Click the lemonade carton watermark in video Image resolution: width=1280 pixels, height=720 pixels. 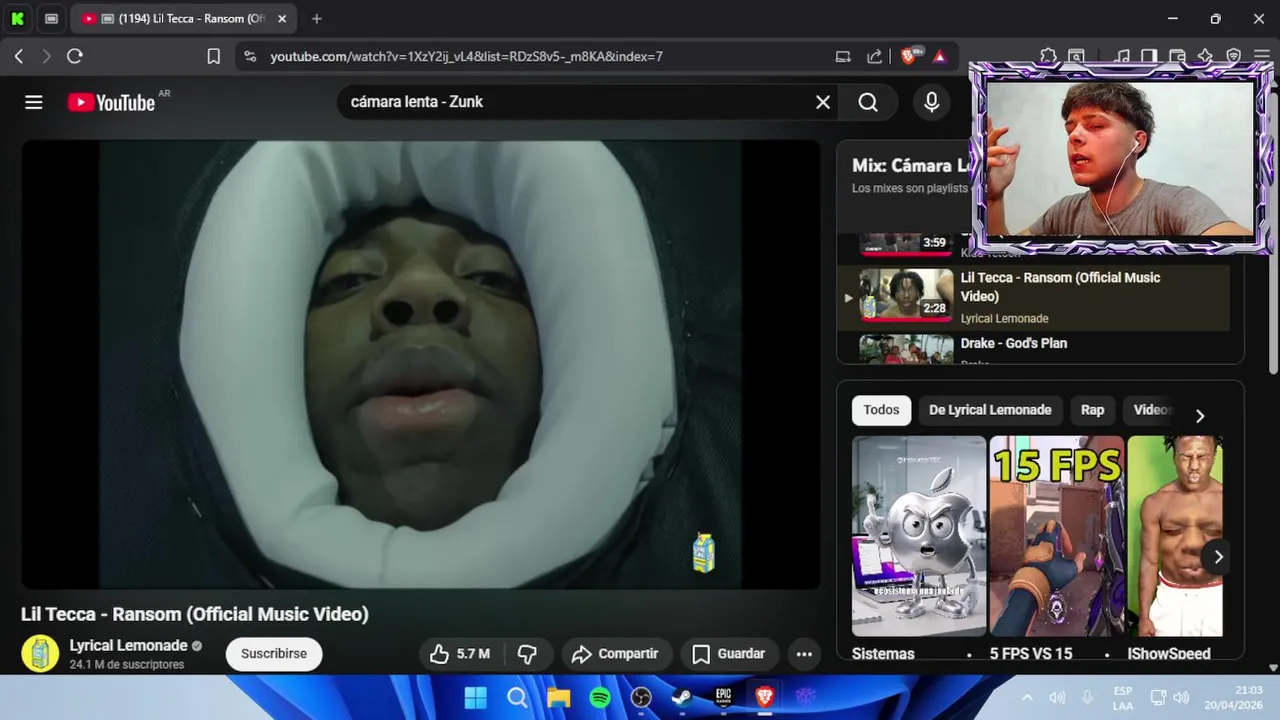coord(704,552)
